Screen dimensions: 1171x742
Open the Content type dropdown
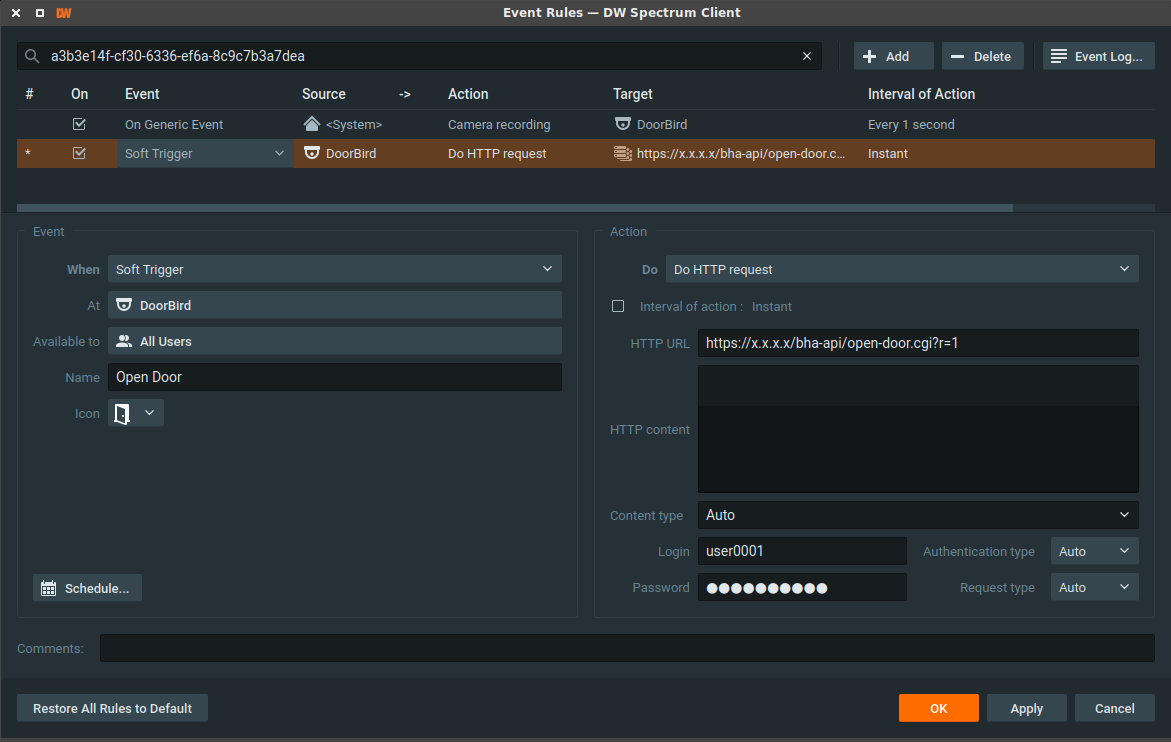[918, 514]
